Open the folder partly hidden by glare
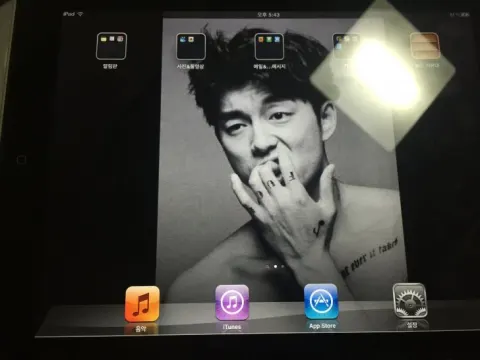The width and height of the screenshot is (480, 360). point(347,46)
